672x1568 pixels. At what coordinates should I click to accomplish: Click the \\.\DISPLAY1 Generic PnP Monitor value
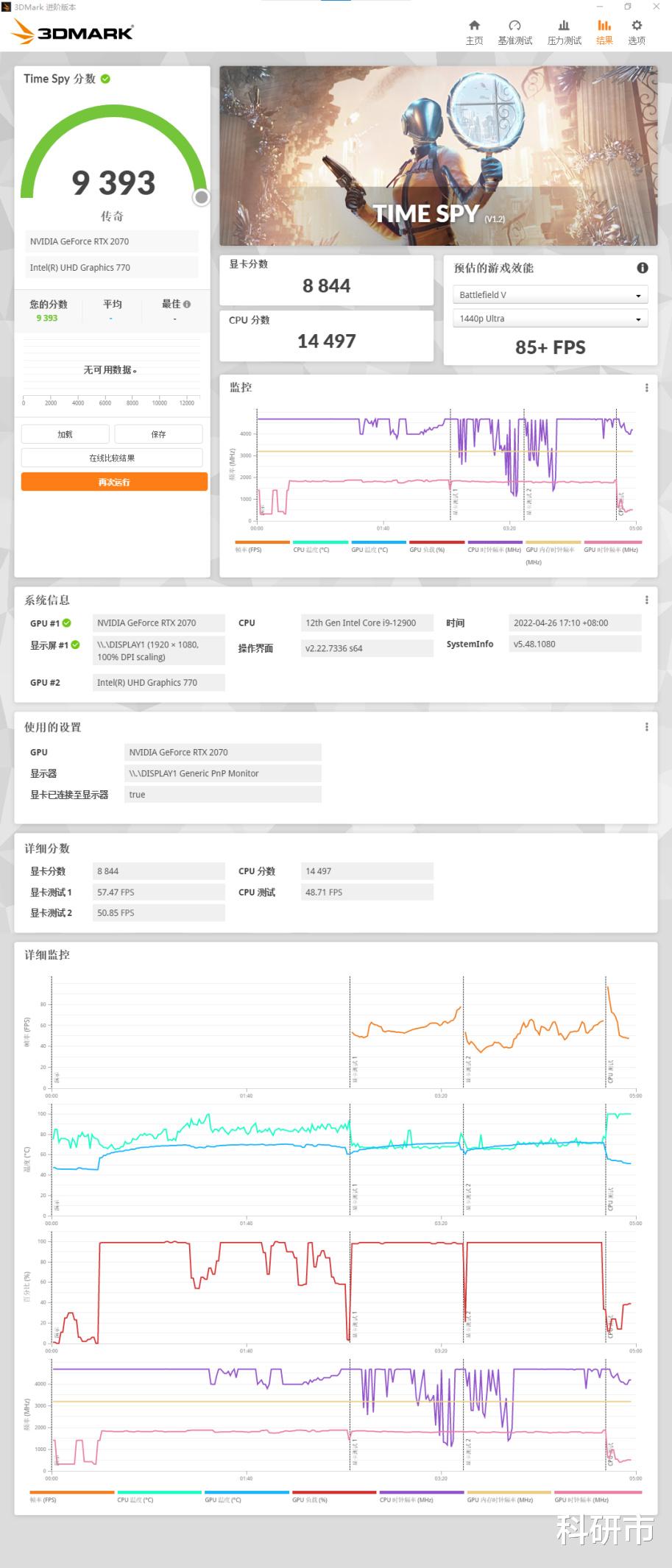(x=223, y=773)
